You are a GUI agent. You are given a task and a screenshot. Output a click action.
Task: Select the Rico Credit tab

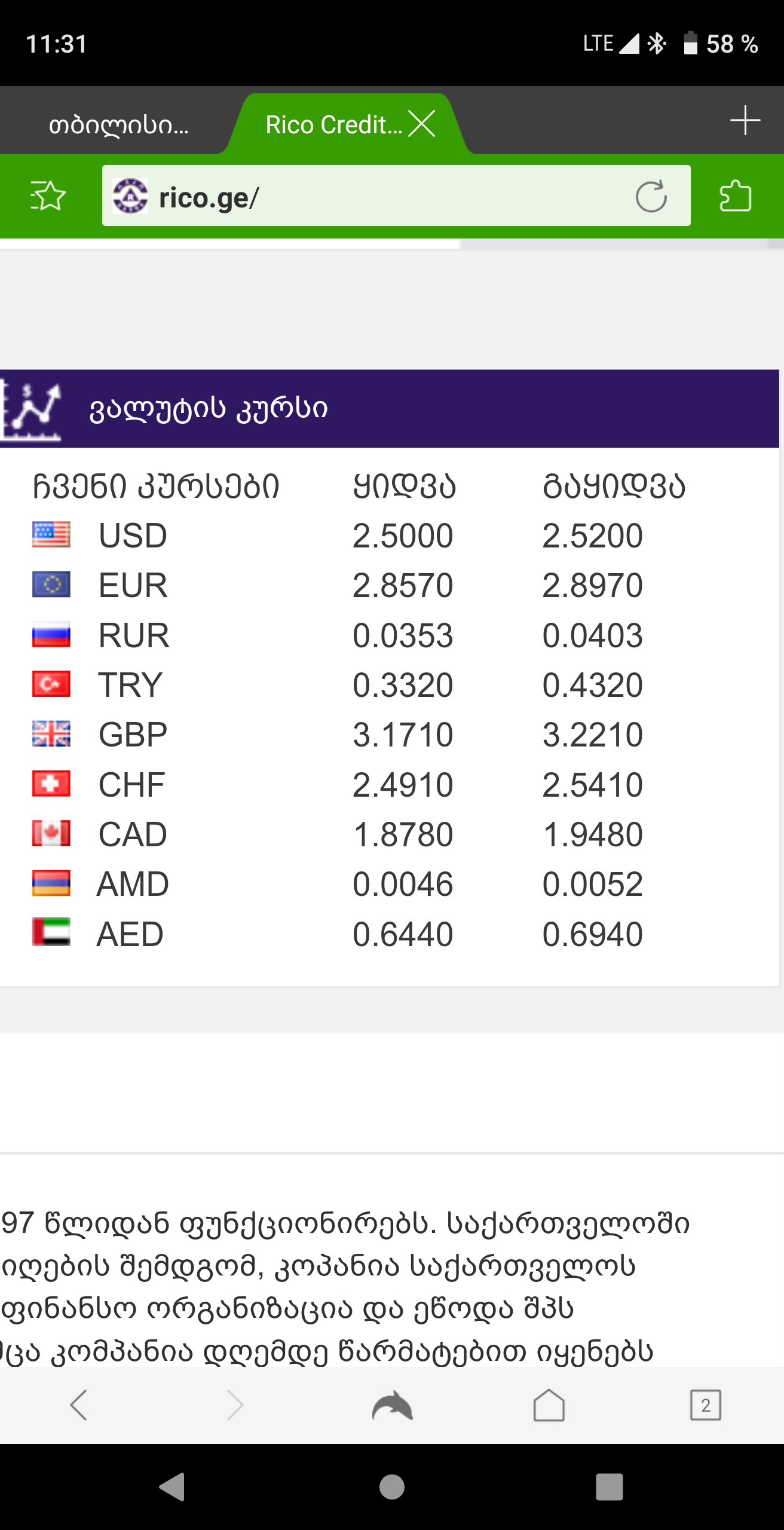(x=332, y=125)
